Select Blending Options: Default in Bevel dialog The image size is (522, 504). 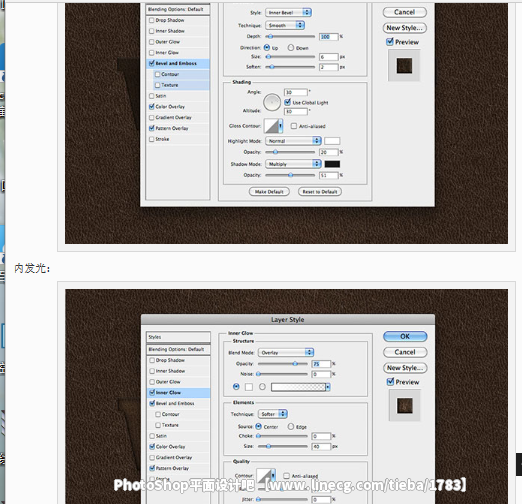tap(178, 9)
